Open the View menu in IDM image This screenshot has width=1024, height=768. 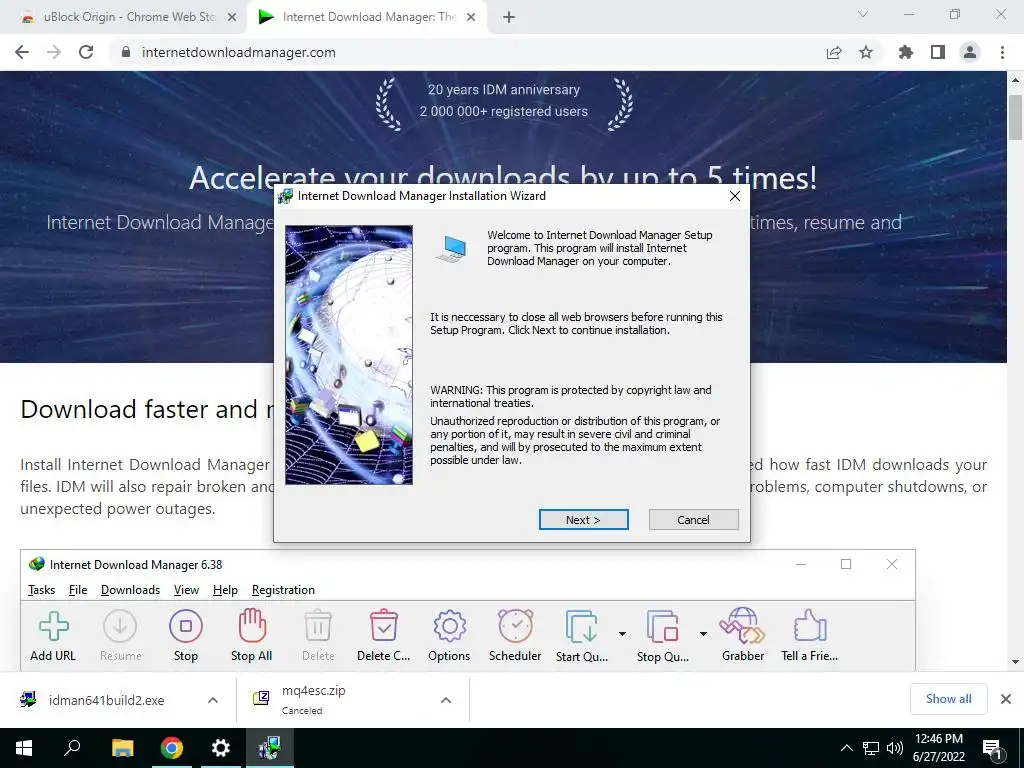(x=186, y=590)
